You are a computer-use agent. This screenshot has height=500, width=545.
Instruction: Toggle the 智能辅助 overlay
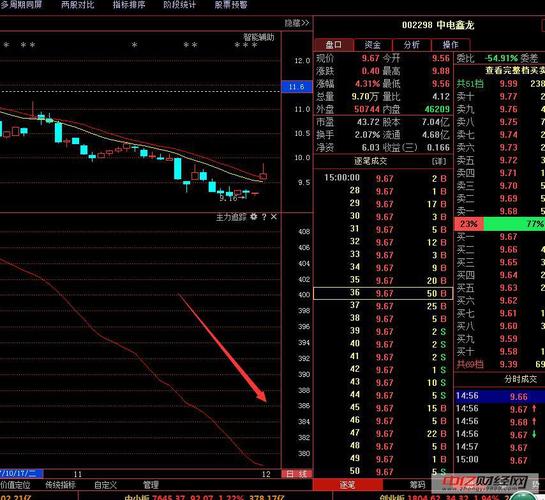tap(259, 37)
